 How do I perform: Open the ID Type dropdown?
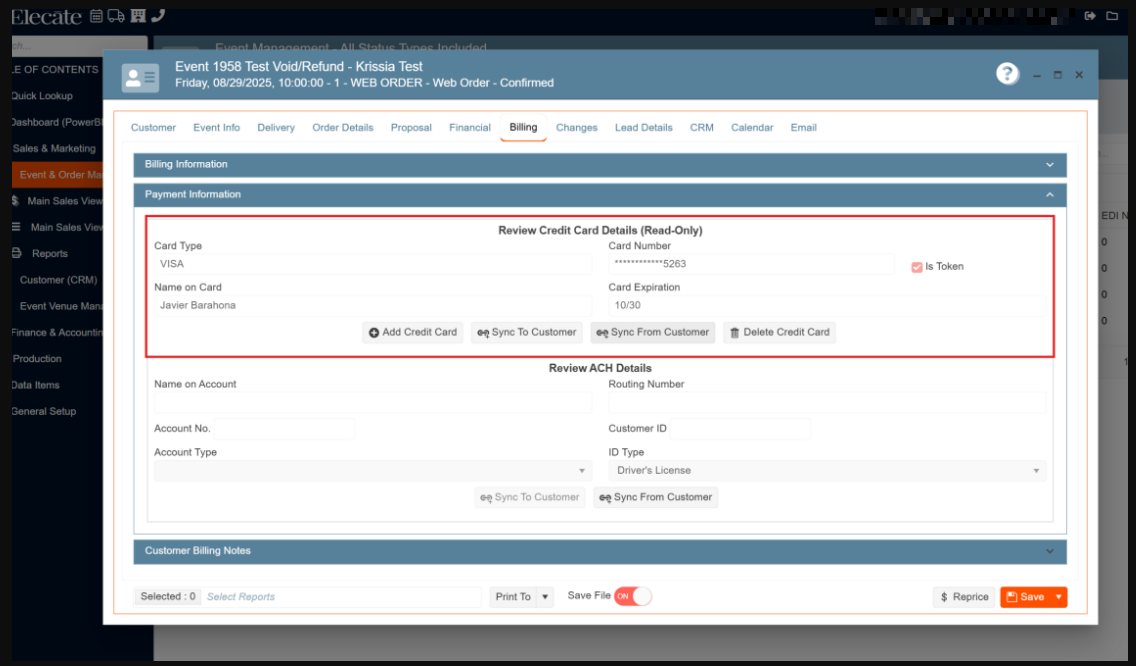[x=827, y=471]
